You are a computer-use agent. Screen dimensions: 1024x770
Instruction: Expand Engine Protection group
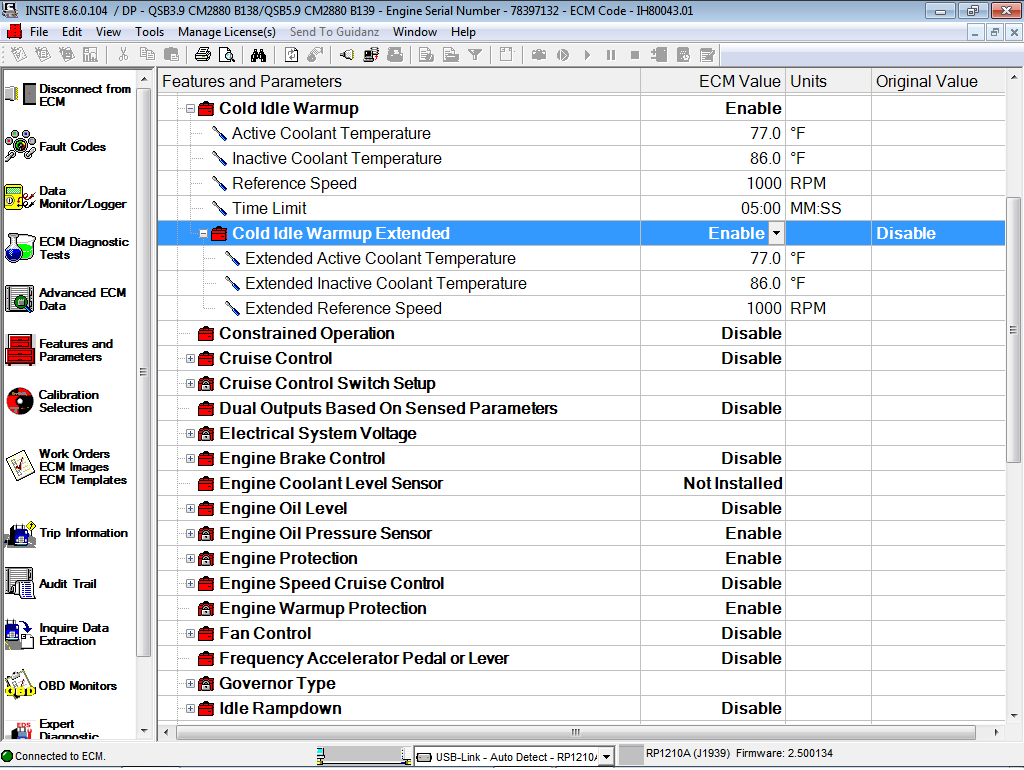tap(190, 558)
